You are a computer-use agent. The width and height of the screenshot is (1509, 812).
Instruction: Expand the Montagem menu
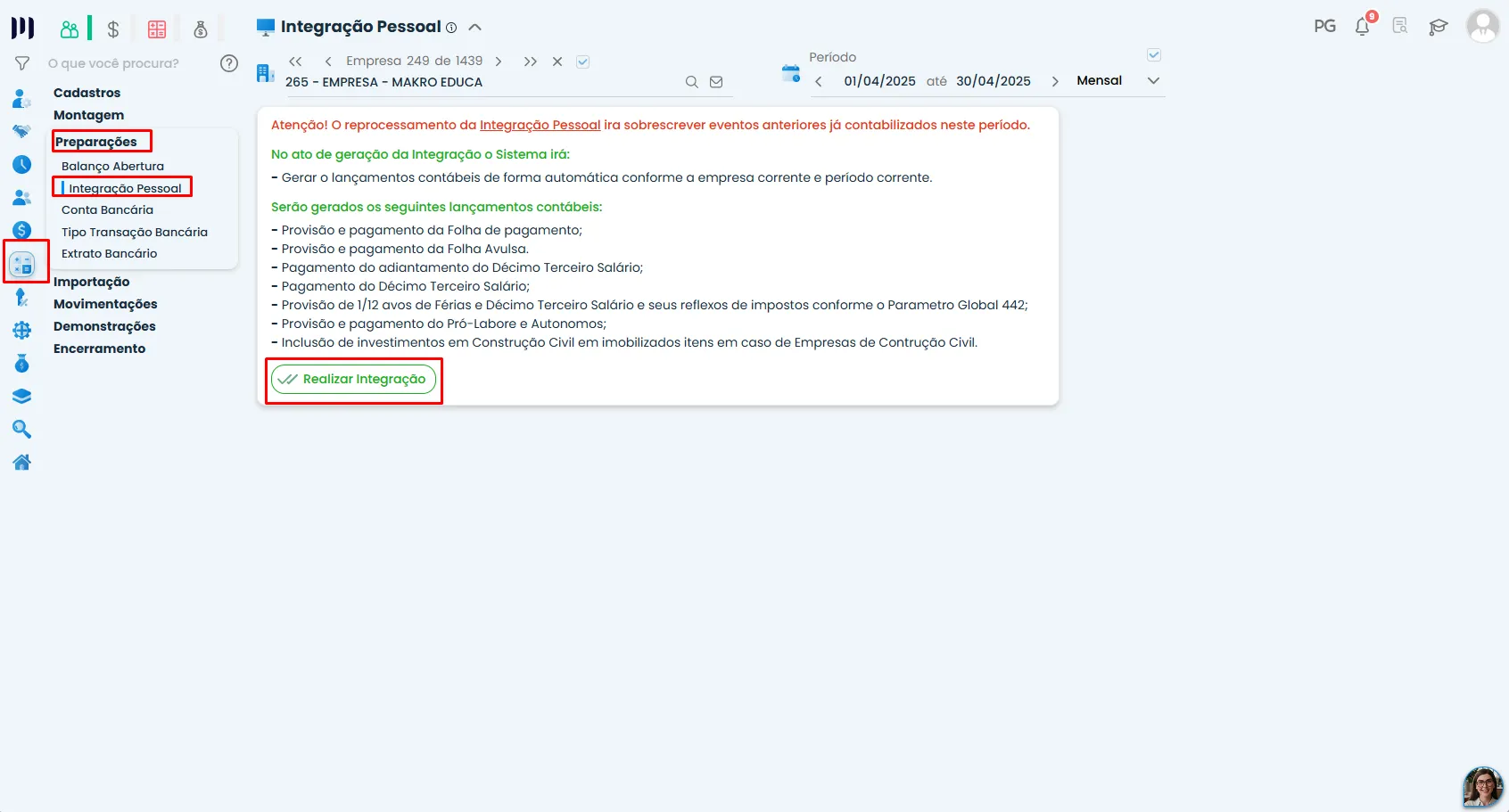click(88, 115)
